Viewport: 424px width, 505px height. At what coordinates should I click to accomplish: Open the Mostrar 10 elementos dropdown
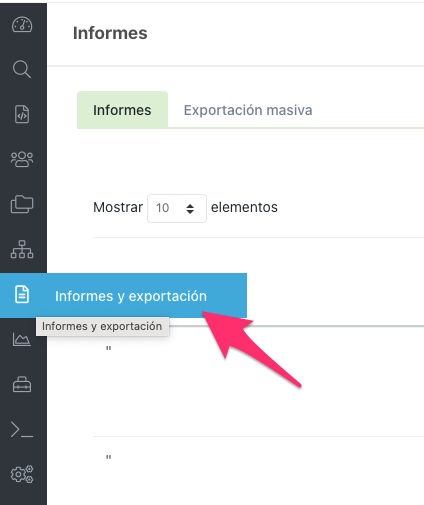177,208
